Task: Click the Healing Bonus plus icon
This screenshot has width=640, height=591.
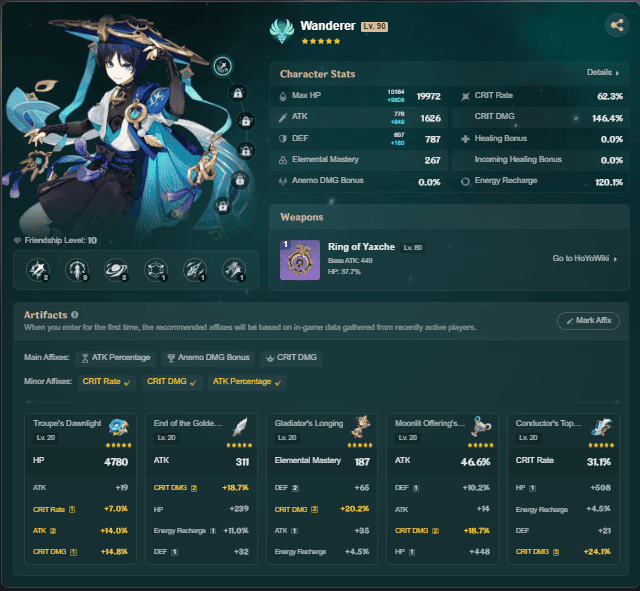Action: click(x=465, y=139)
